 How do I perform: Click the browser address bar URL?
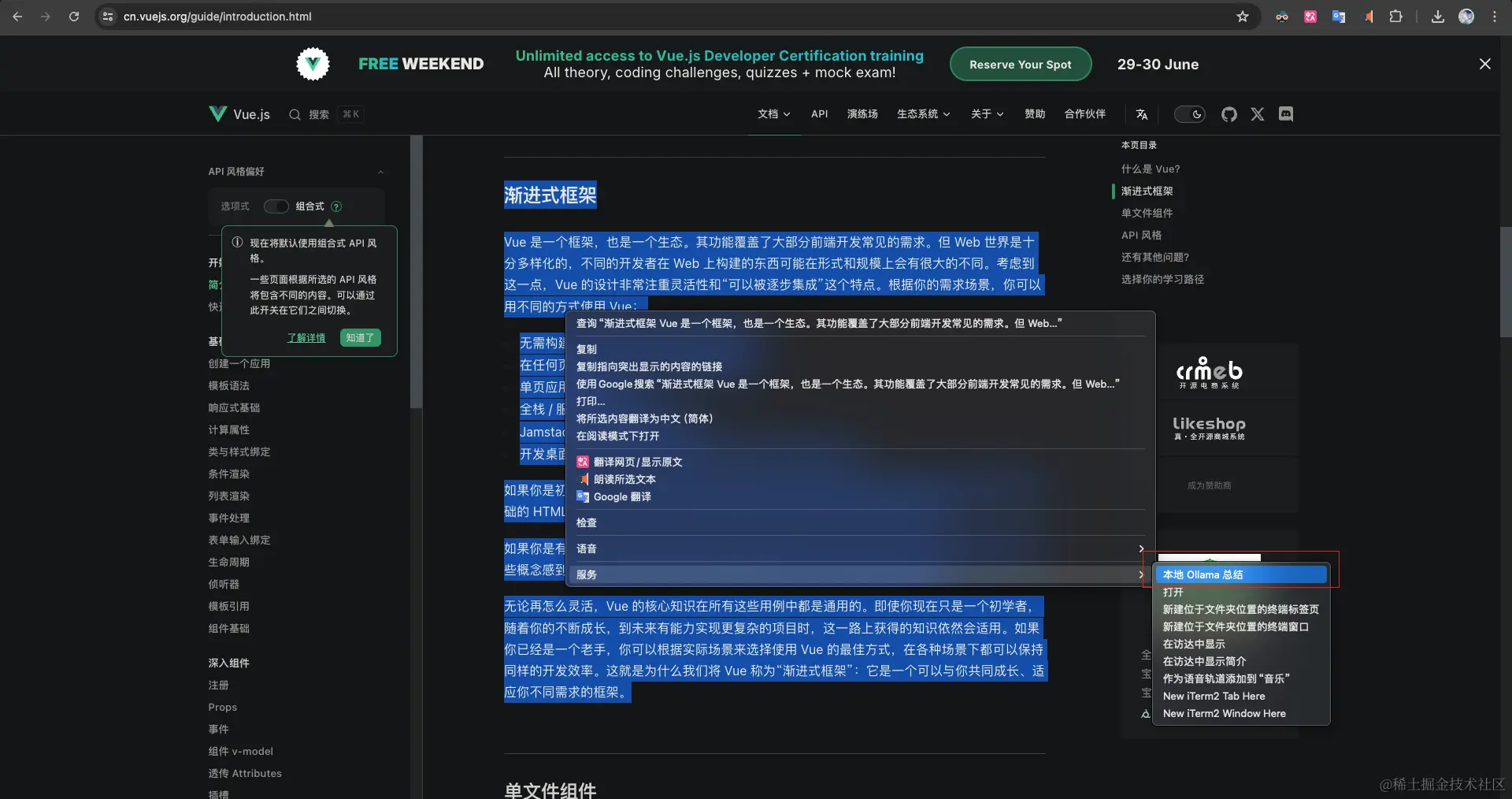(x=217, y=17)
